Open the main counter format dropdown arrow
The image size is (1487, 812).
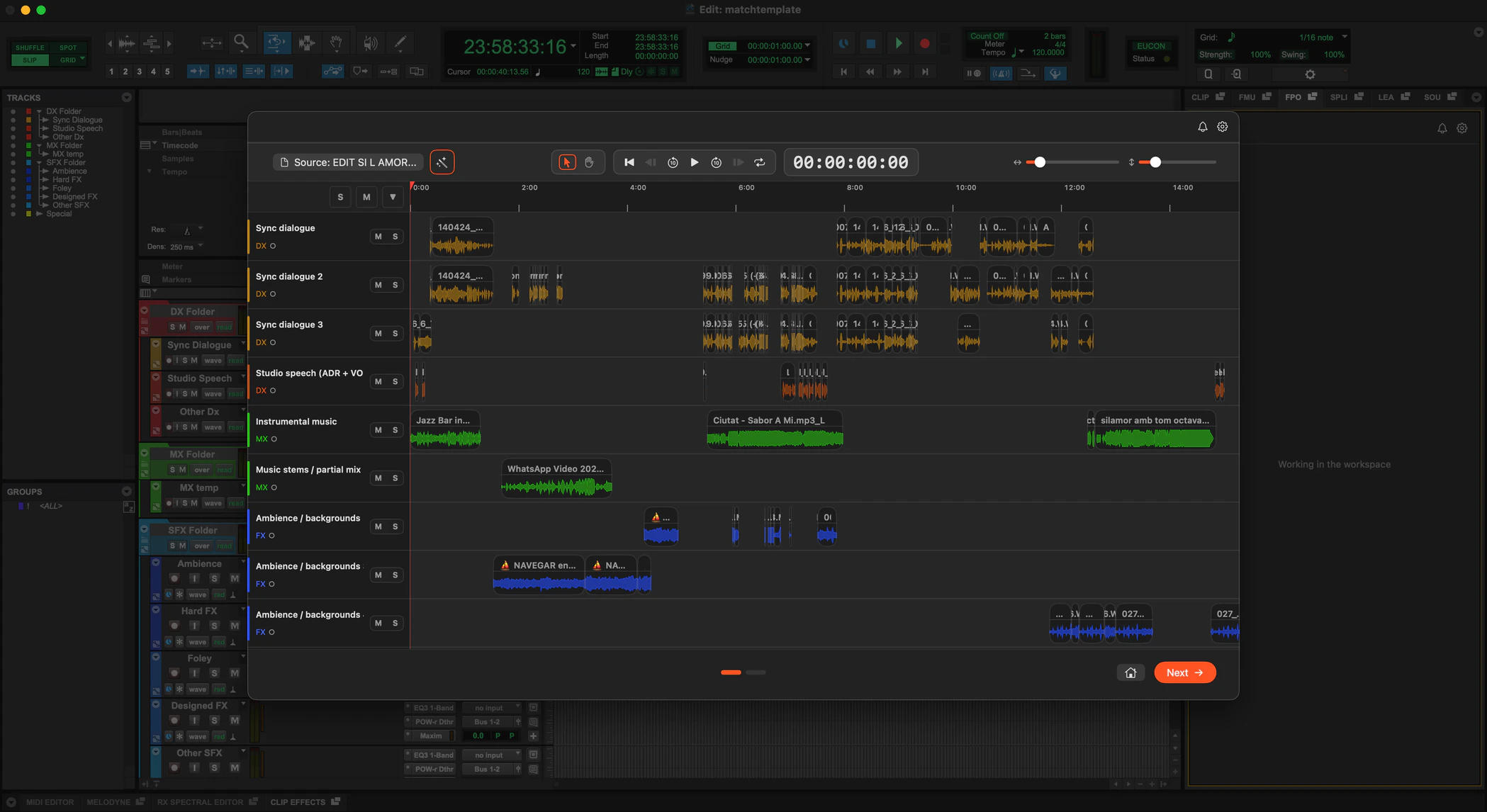point(573,47)
